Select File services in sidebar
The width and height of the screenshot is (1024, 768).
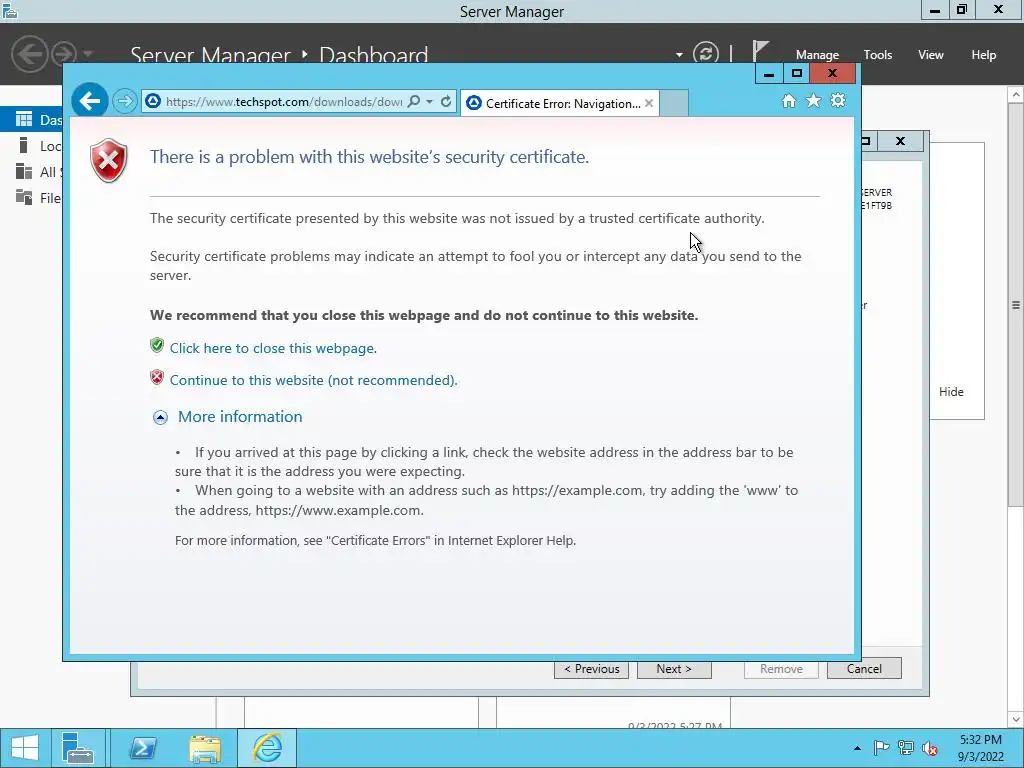(x=31, y=198)
